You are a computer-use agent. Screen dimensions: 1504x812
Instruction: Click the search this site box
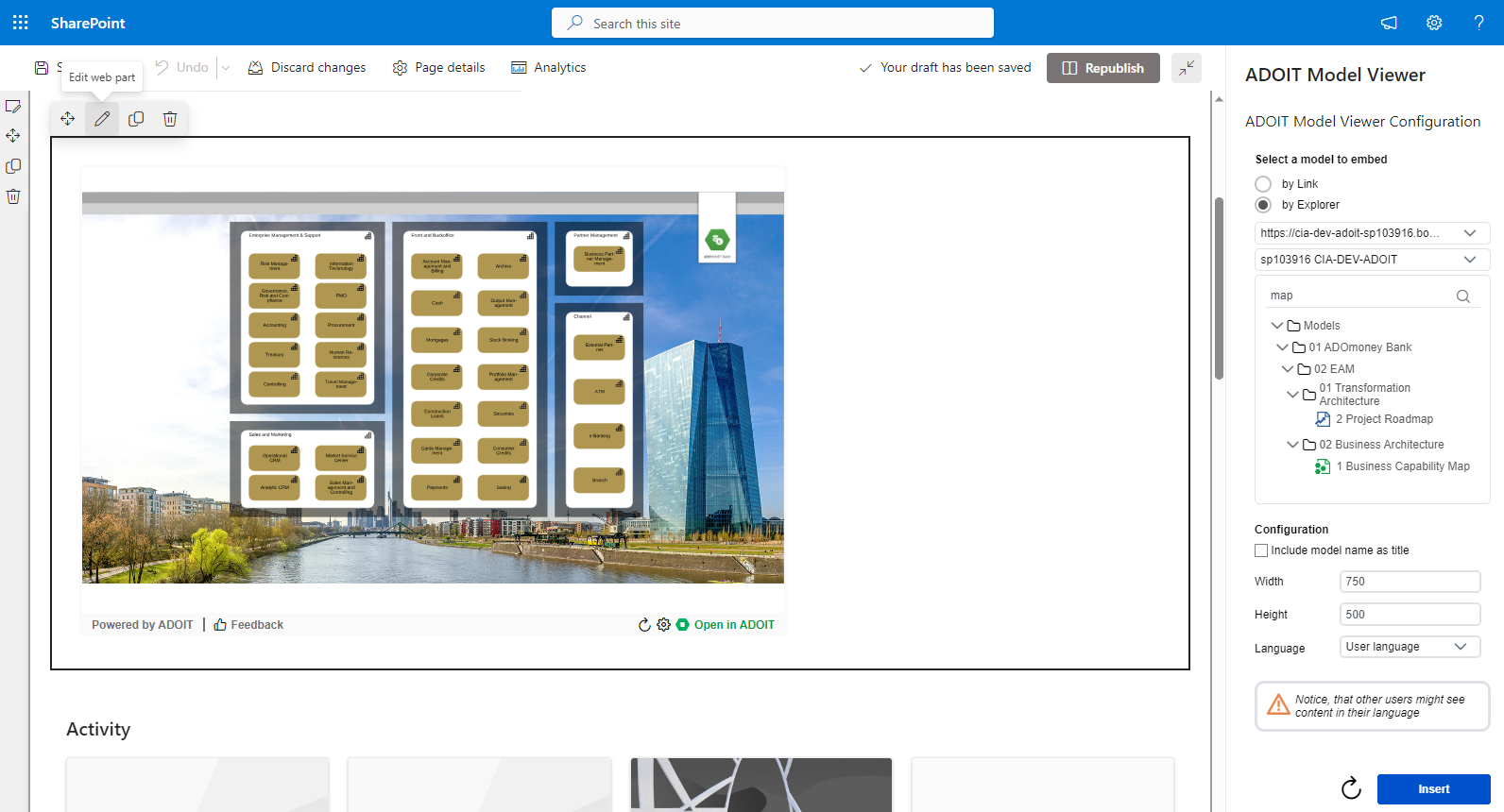[x=773, y=23]
